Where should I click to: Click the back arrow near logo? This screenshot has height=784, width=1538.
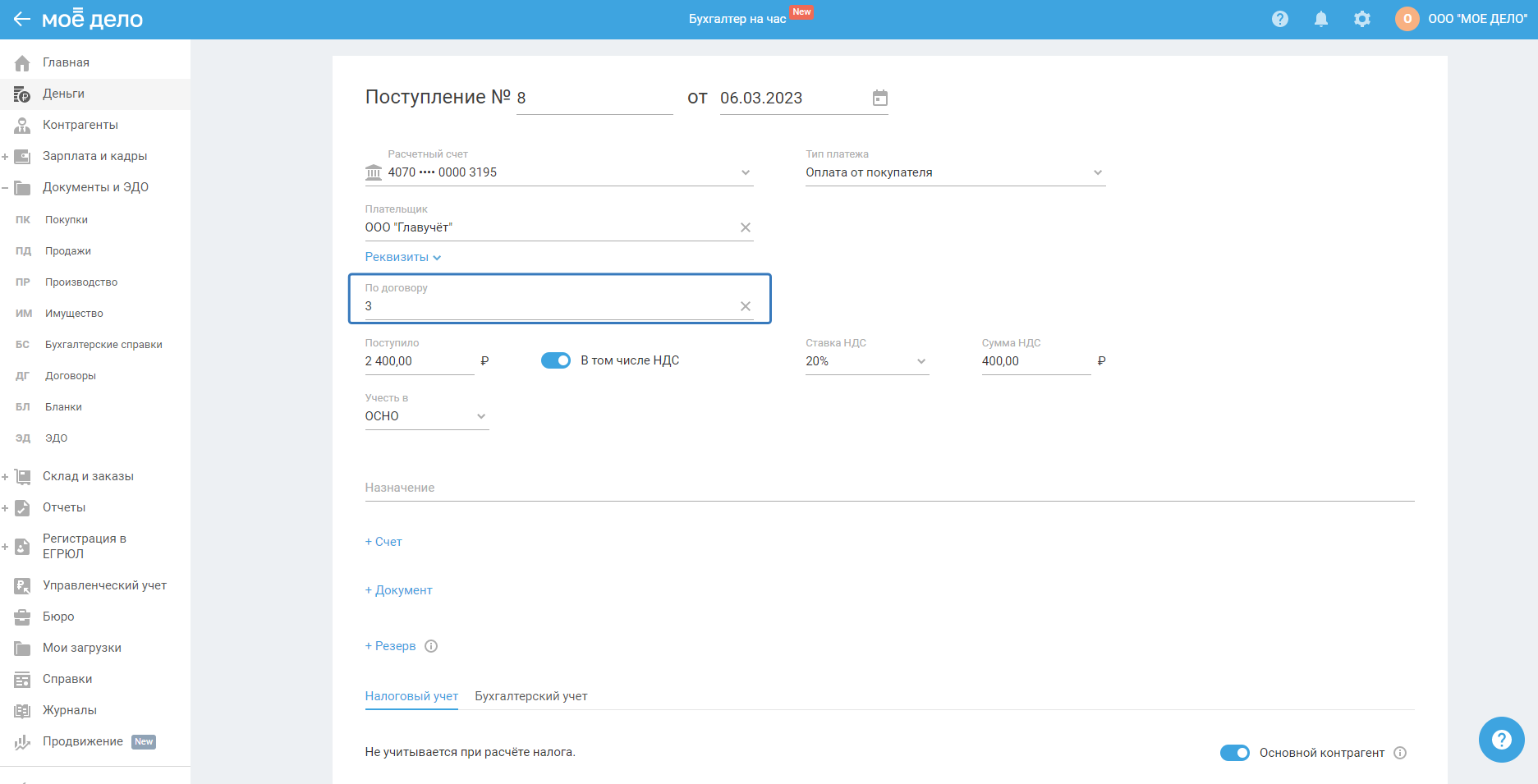point(21,19)
